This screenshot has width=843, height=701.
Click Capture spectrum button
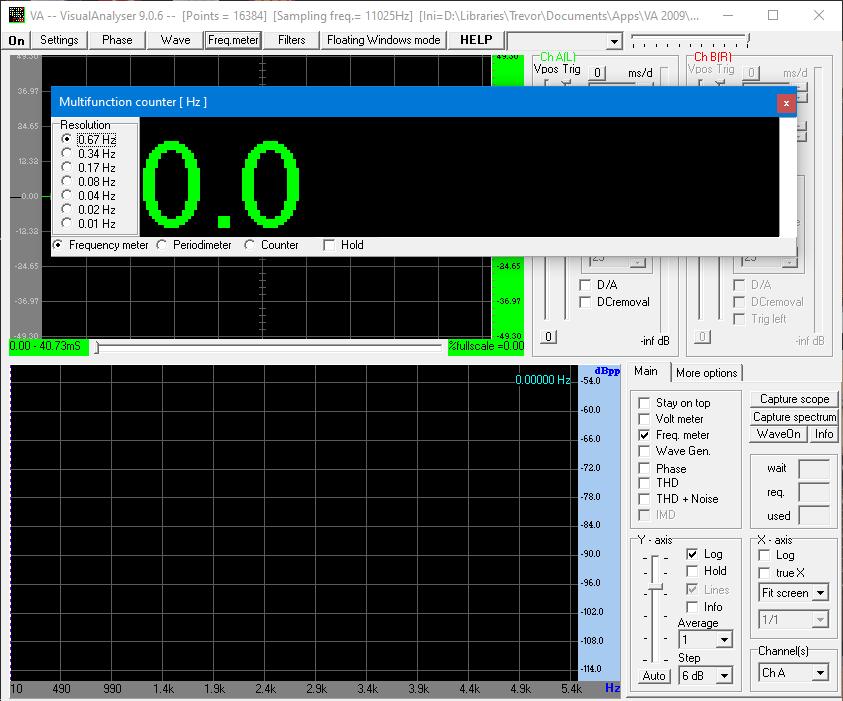pyautogui.click(x=794, y=417)
